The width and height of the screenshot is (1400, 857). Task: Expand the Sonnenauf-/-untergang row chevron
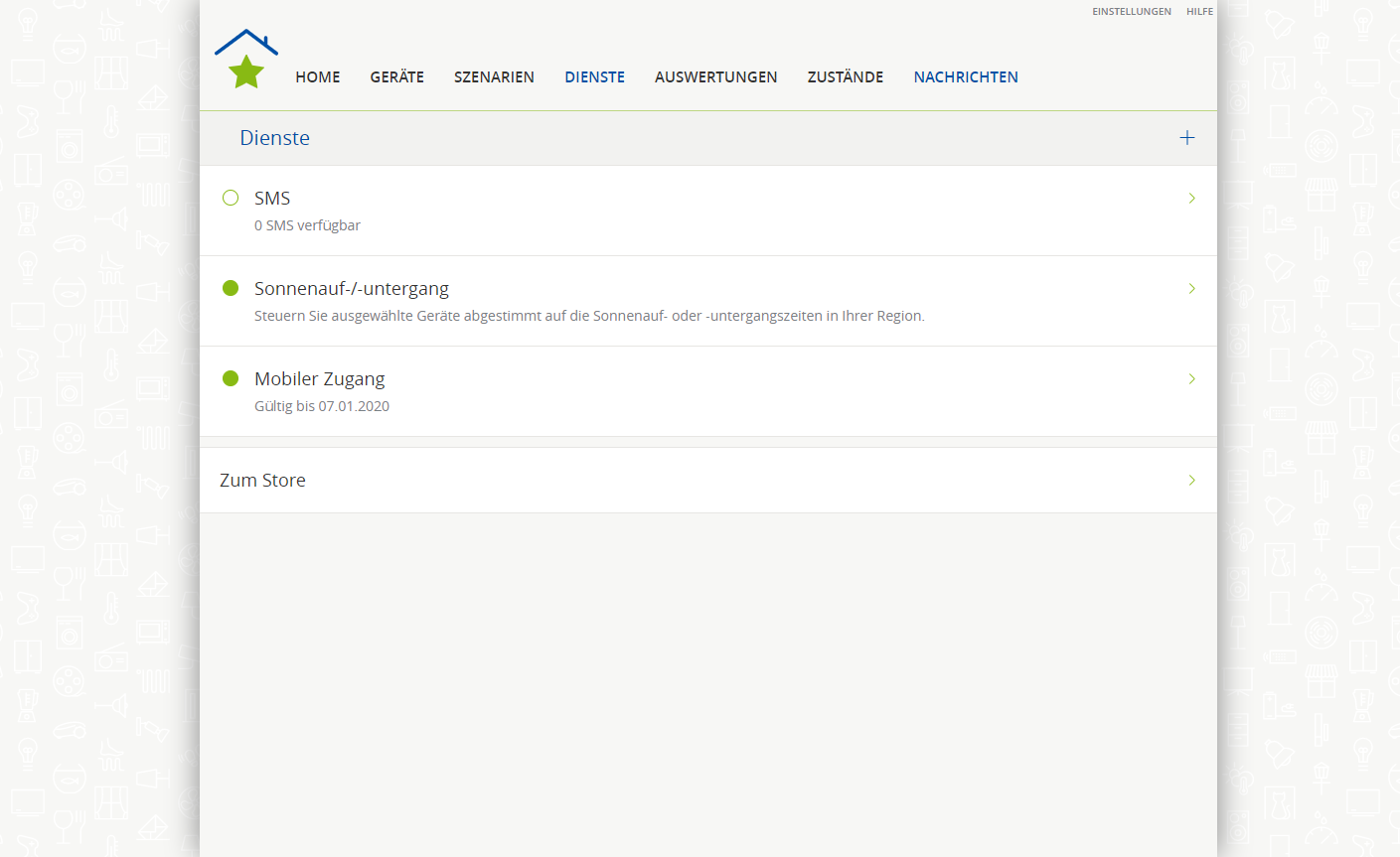(1191, 289)
